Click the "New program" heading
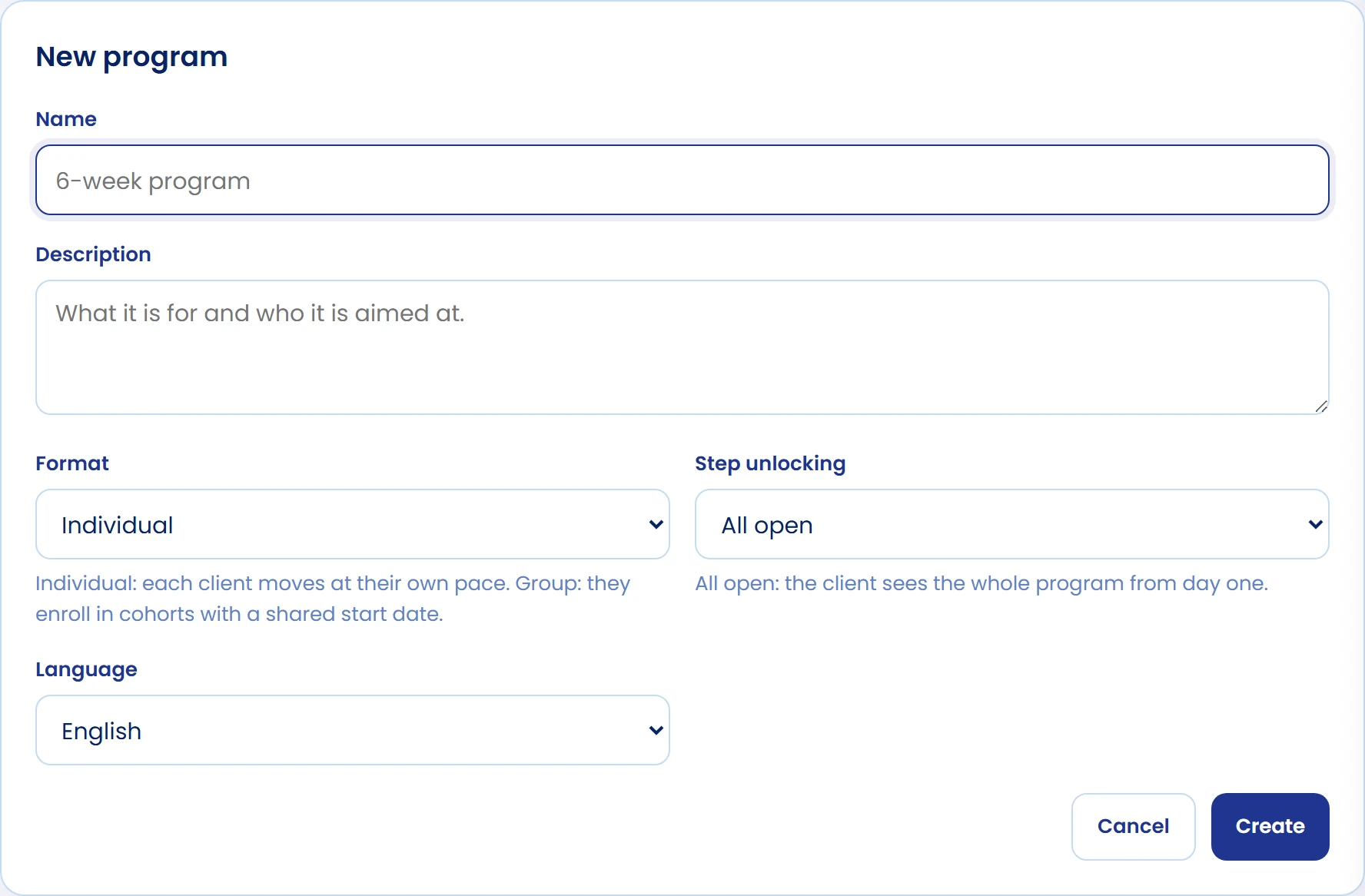The image size is (1365, 896). click(131, 57)
